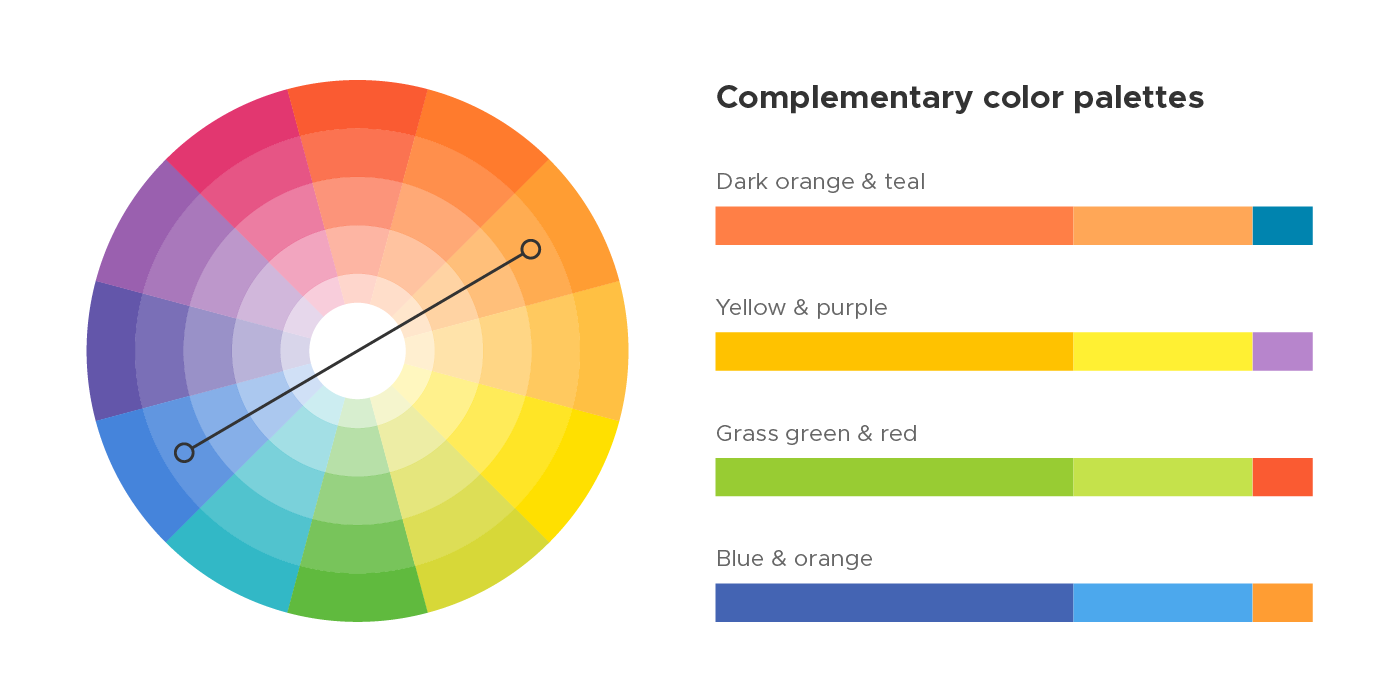This screenshot has width=1400, height=700.
Task: Click the 'Yellow & purple' label
Action: (x=802, y=308)
